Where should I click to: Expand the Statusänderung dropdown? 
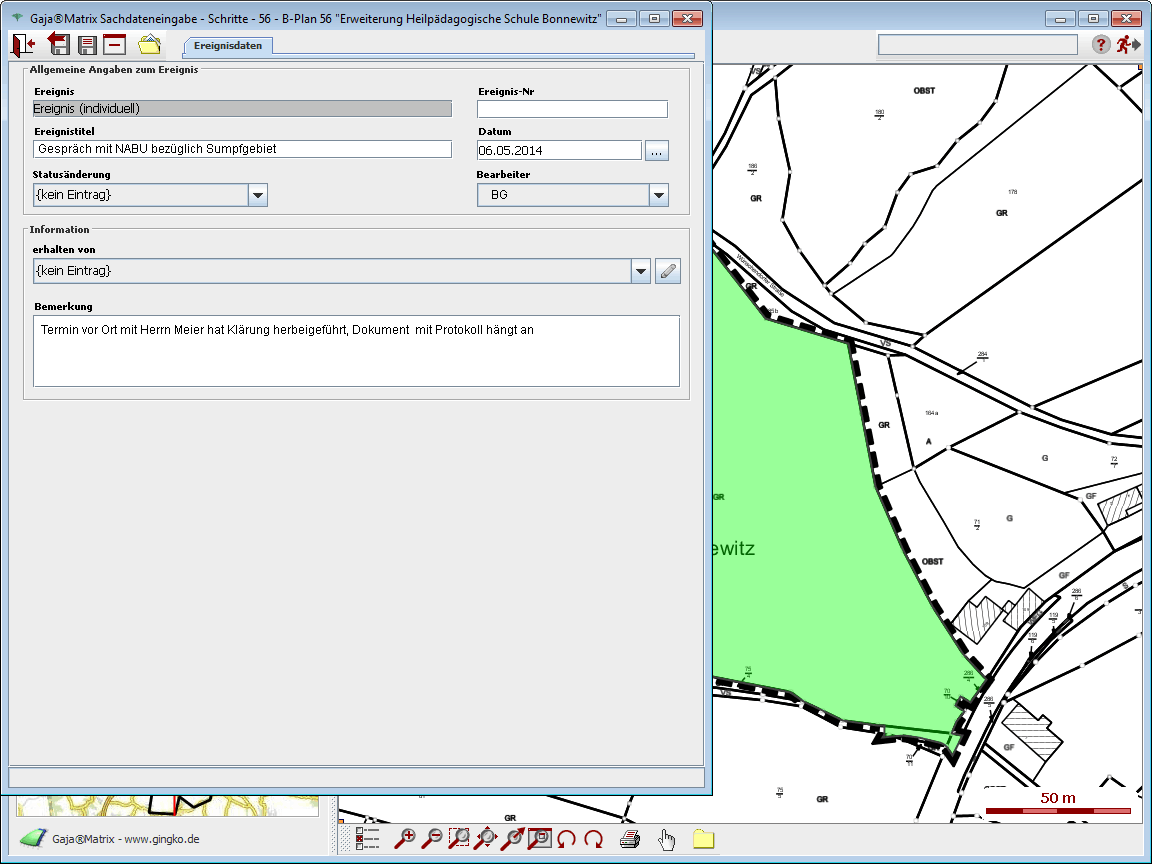click(258, 195)
